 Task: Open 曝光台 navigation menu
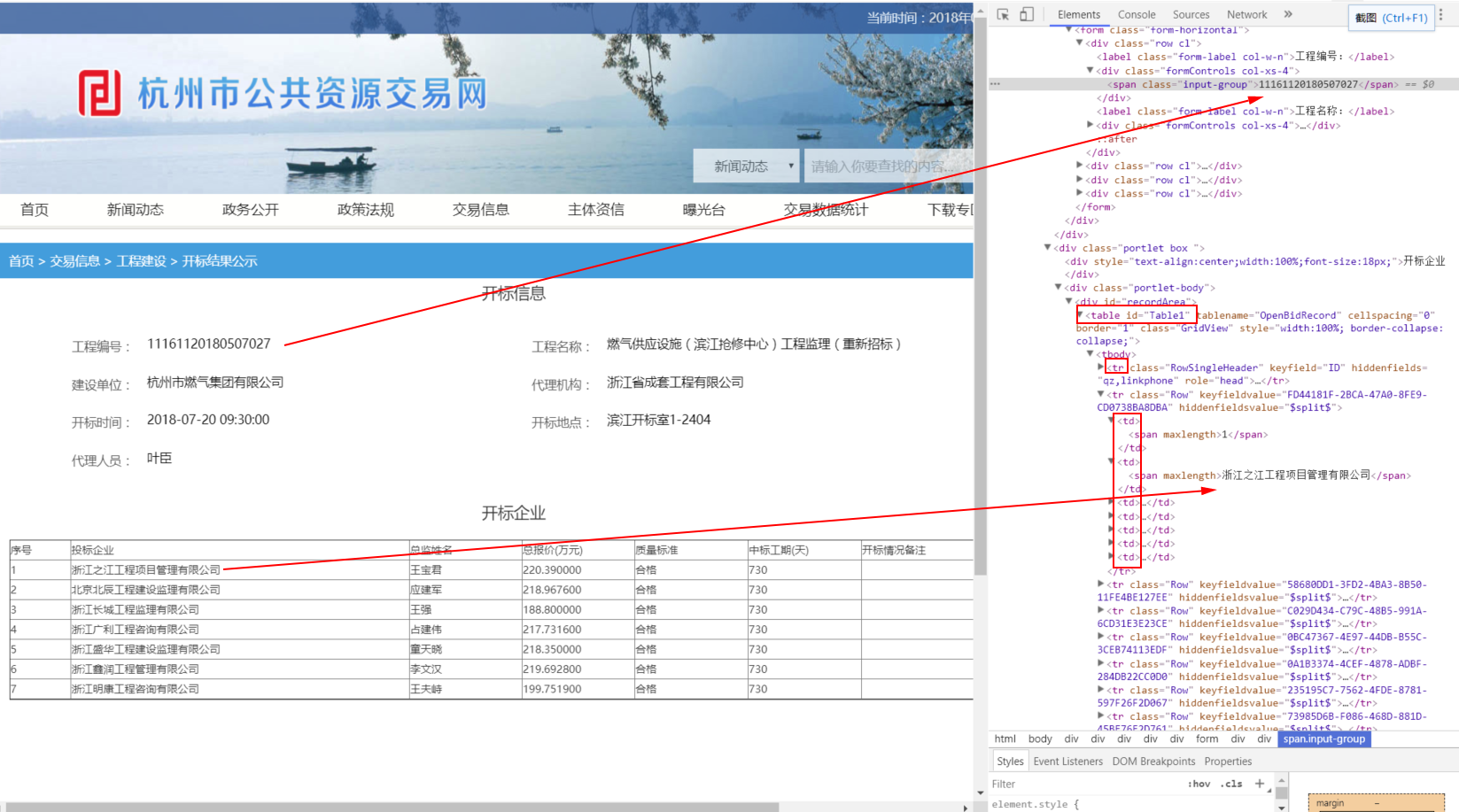pos(704,210)
